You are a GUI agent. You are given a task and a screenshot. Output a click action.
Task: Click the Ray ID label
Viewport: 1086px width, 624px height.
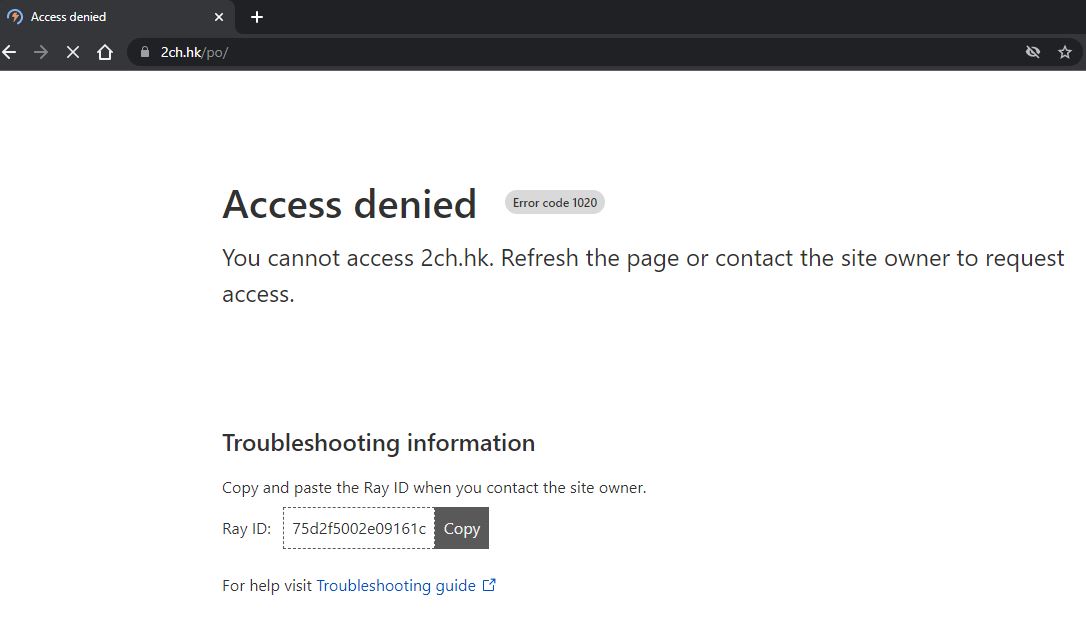coord(247,528)
